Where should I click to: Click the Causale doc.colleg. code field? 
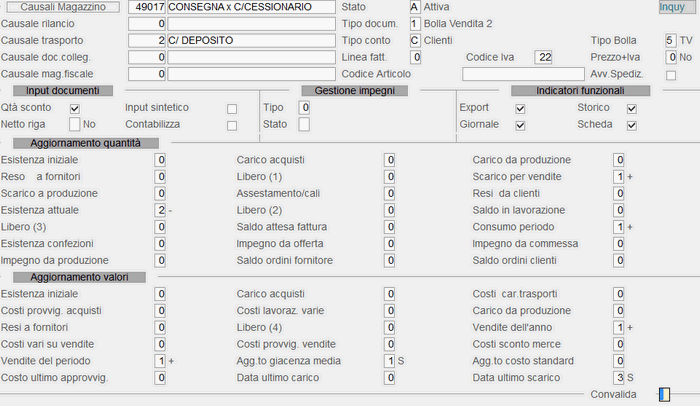point(147,57)
